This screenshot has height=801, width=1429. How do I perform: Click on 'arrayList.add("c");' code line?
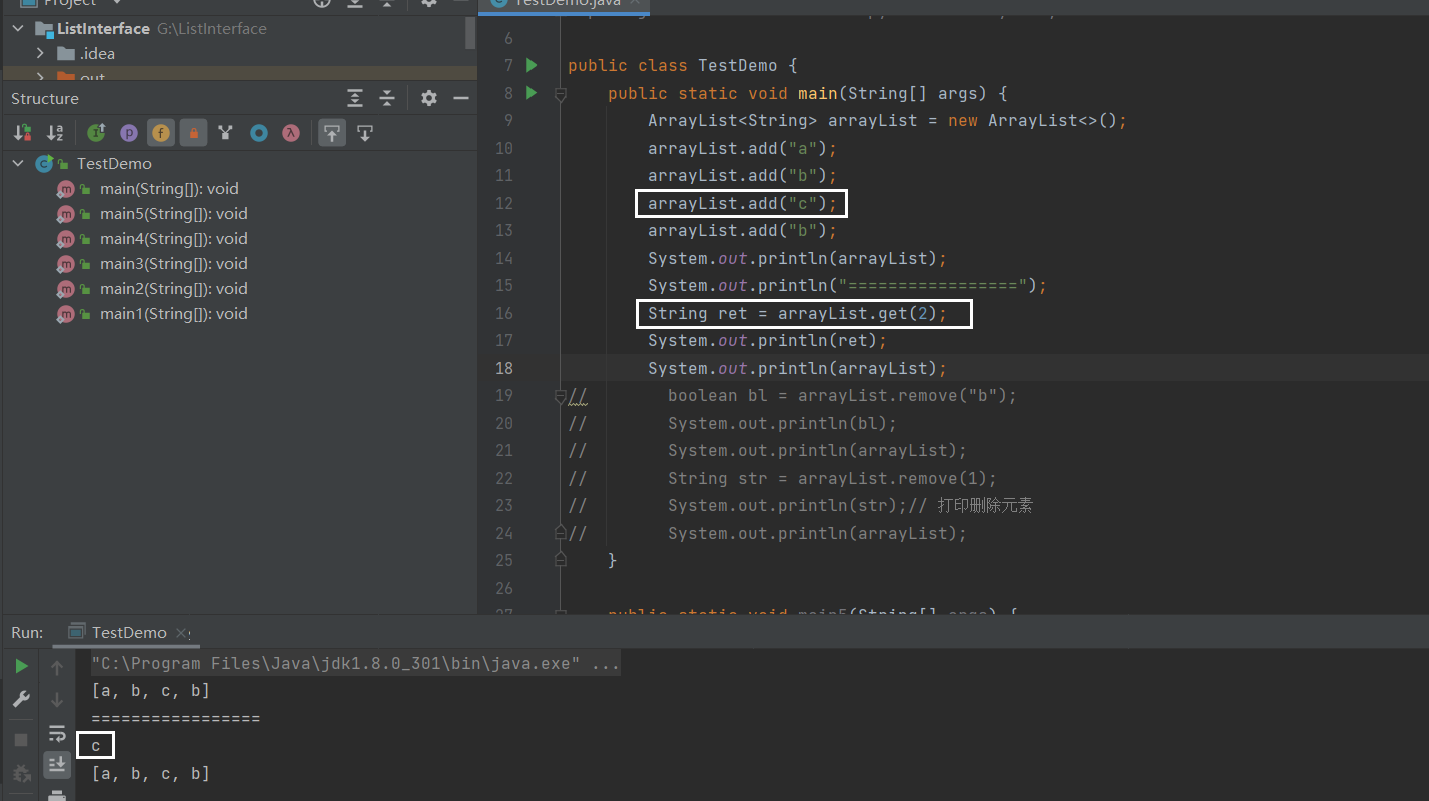pyautogui.click(x=742, y=203)
